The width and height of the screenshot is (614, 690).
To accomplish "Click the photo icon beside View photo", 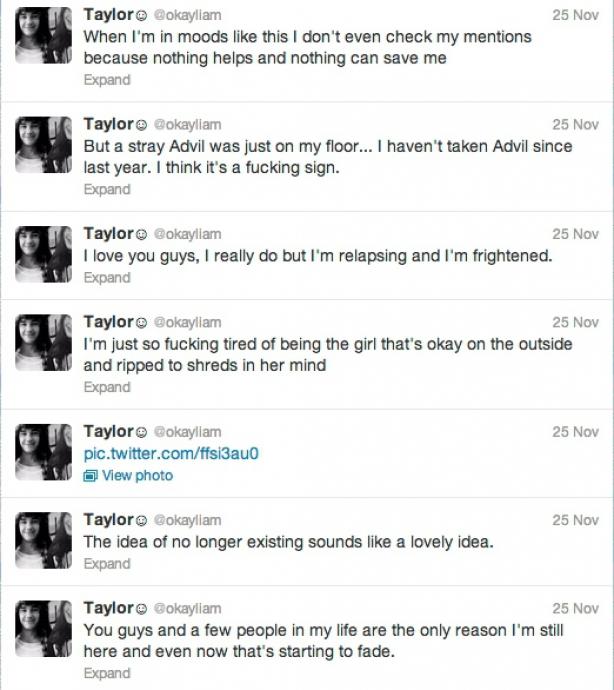I will pos(91,476).
